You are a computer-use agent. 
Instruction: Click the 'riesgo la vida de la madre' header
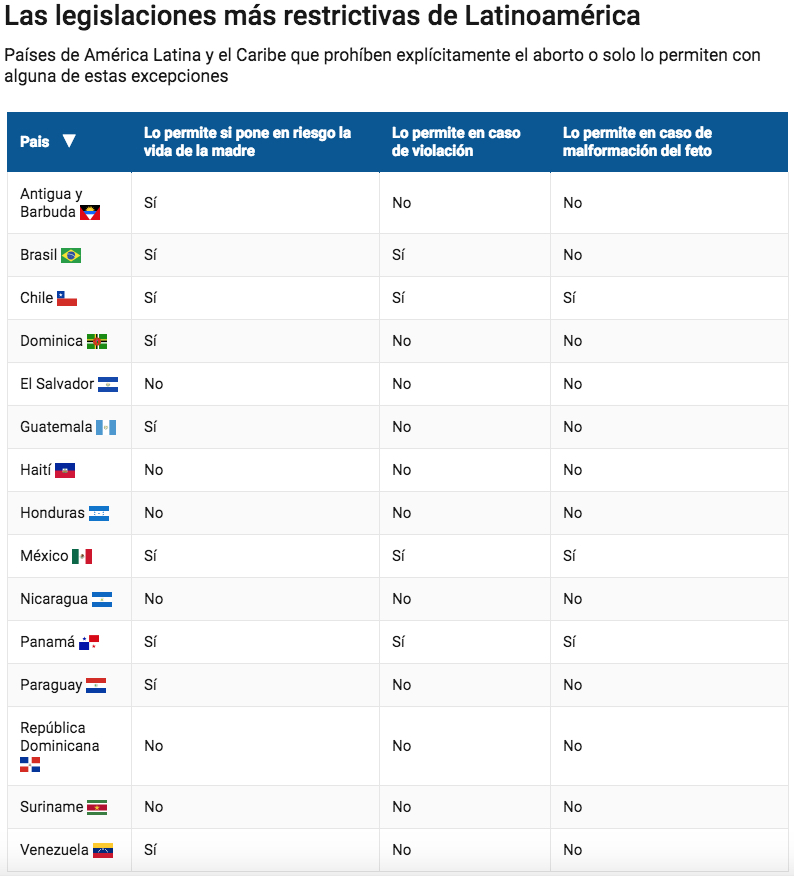(248, 142)
